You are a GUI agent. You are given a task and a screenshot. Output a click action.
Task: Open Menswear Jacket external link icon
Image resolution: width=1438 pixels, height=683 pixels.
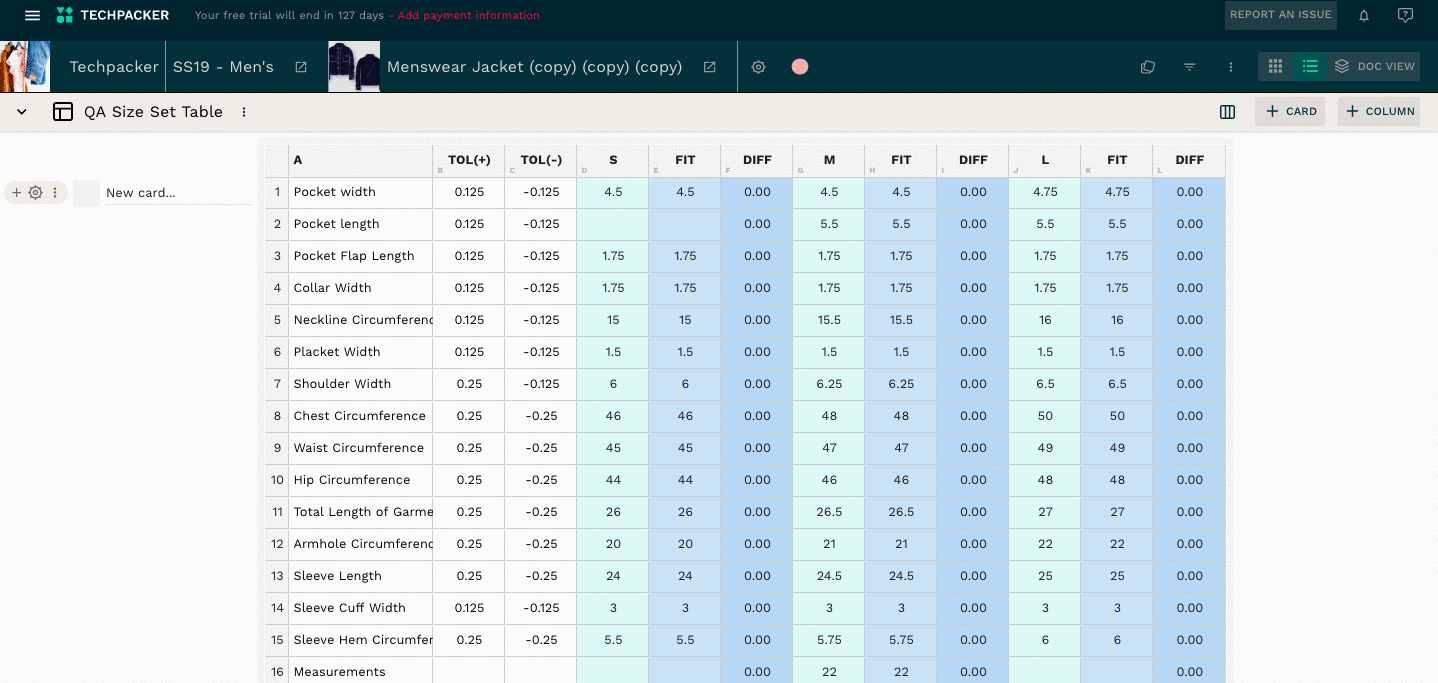coord(710,67)
